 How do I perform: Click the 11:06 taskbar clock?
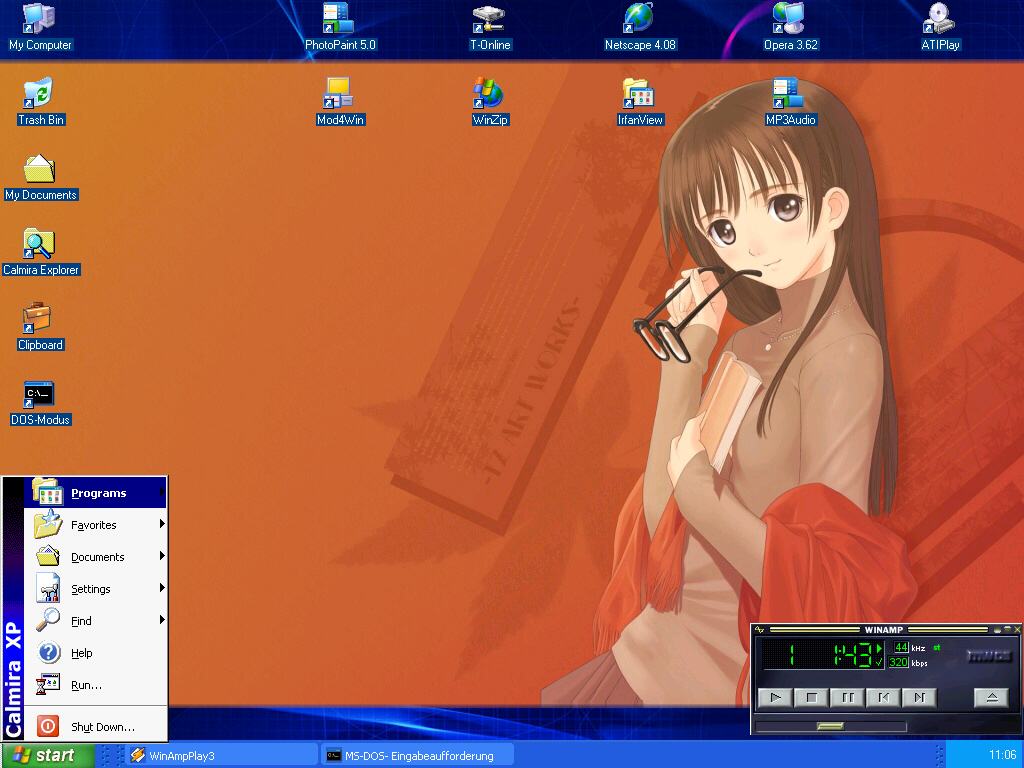(x=1002, y=756)
